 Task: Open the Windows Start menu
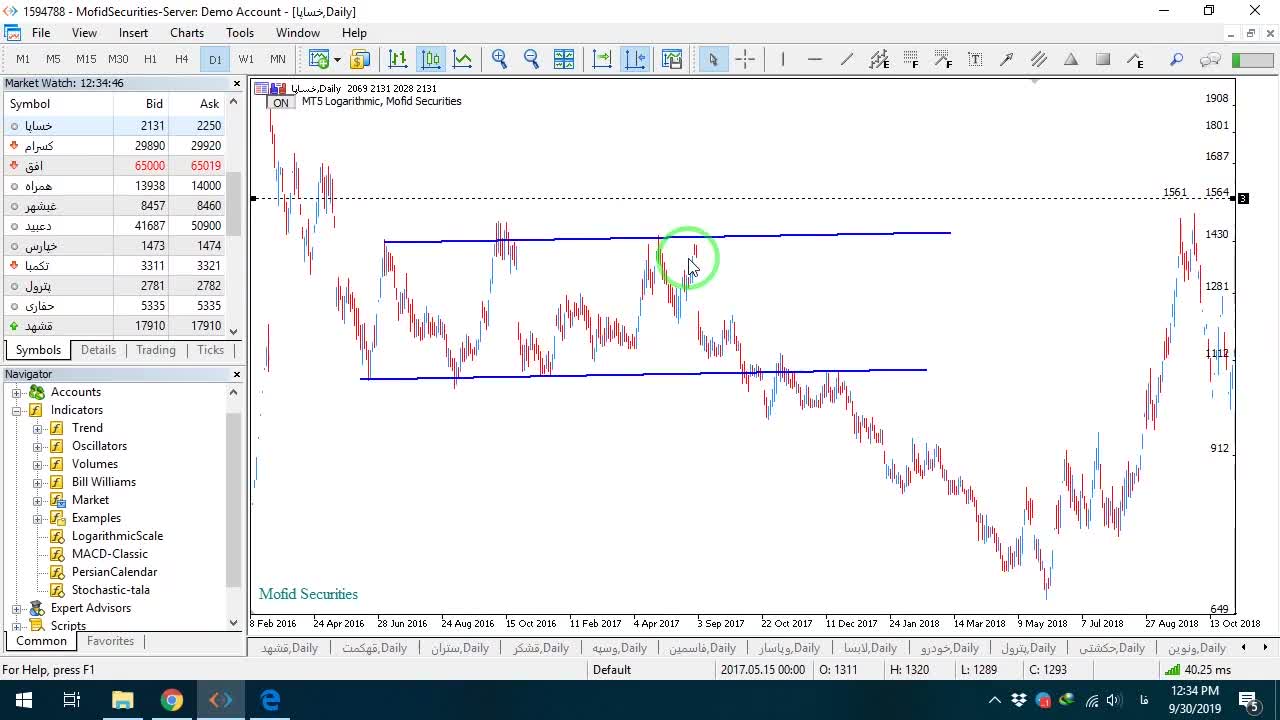(24, 700)
